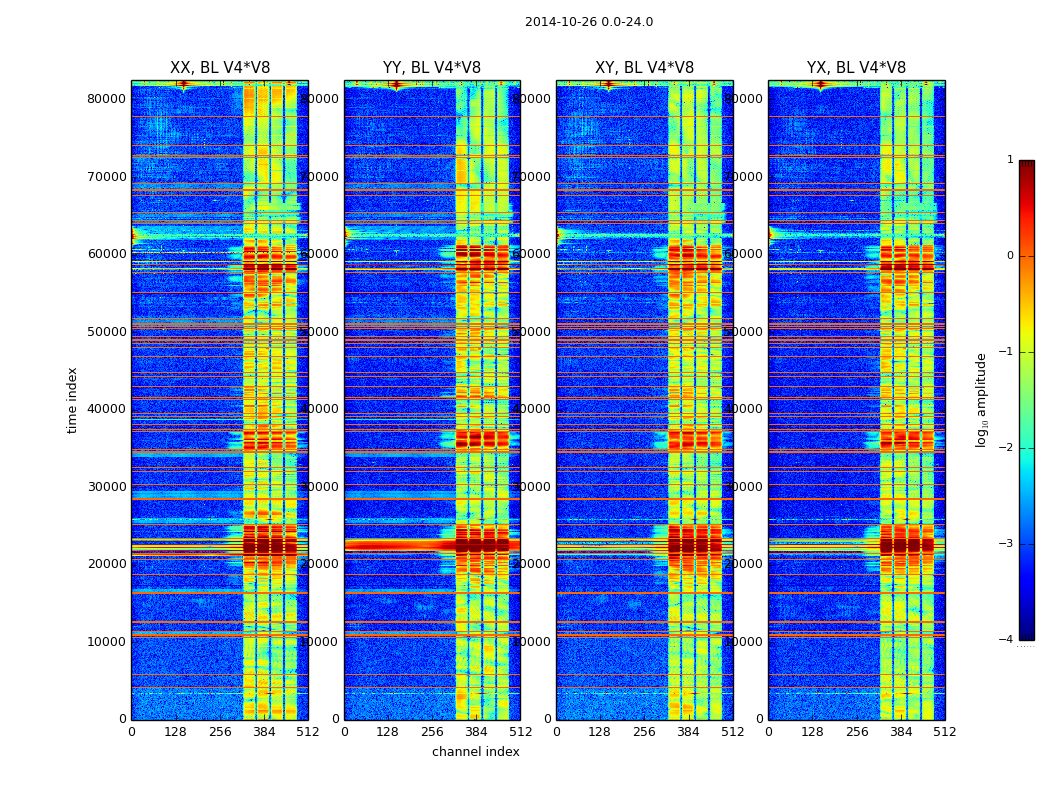Click the channel index x-axis label
The height and width of the screenshot is (800, 1050).
click(475, 752)
